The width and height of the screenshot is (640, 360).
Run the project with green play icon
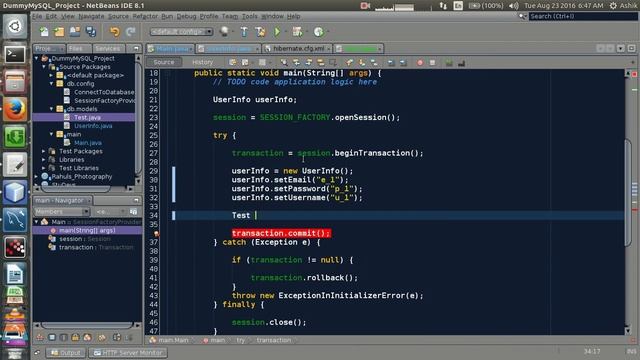coord(277,31)
